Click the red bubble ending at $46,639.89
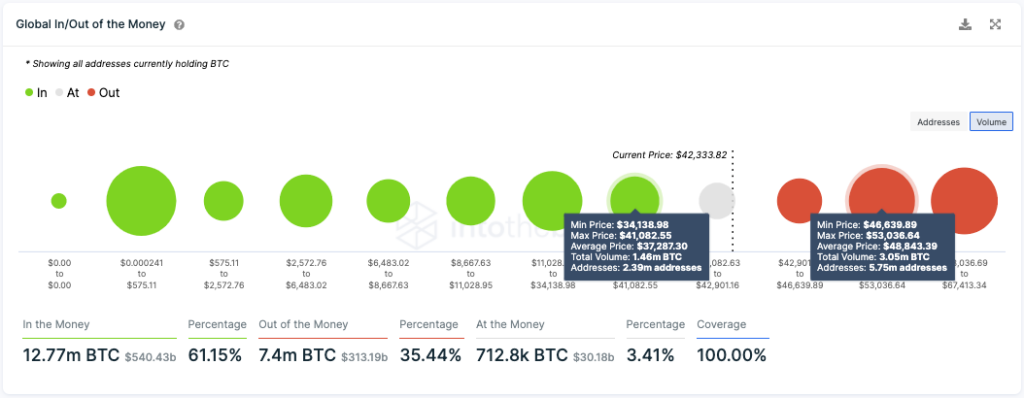This screenshot has height=398, width=1024. click(x=799, y=201)
